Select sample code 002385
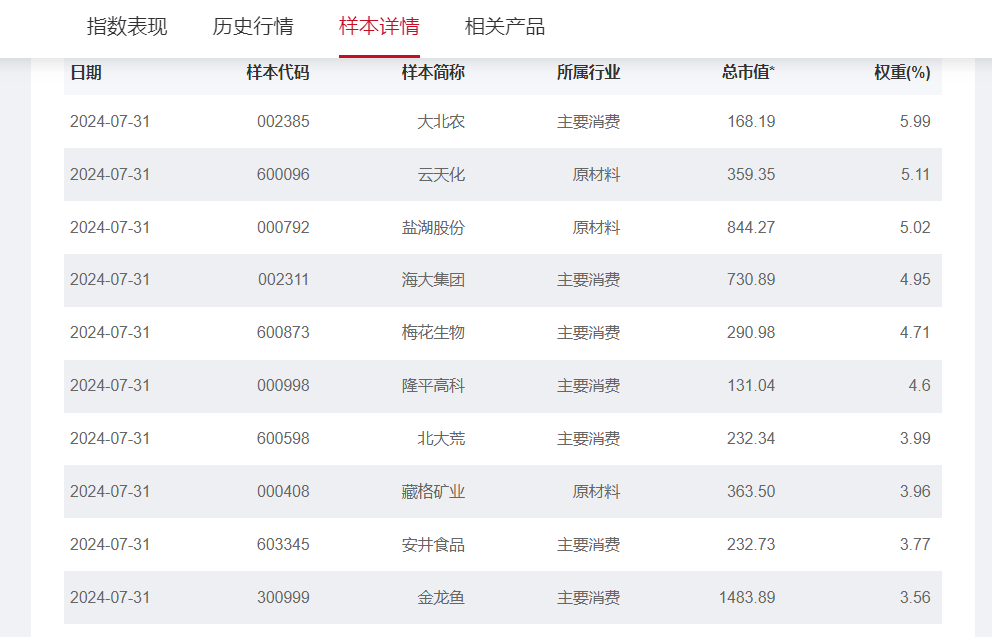 point(283,121)
